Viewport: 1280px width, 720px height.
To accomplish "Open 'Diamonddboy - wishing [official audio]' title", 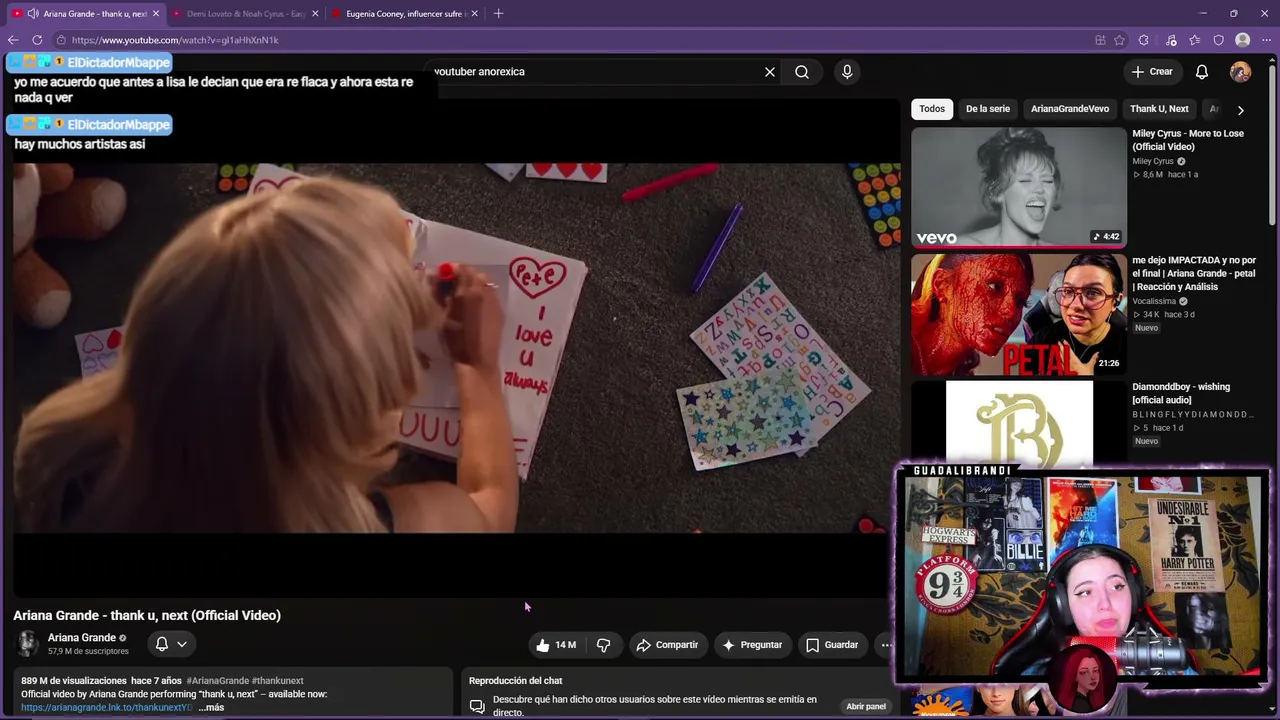I will (1181, 393).
